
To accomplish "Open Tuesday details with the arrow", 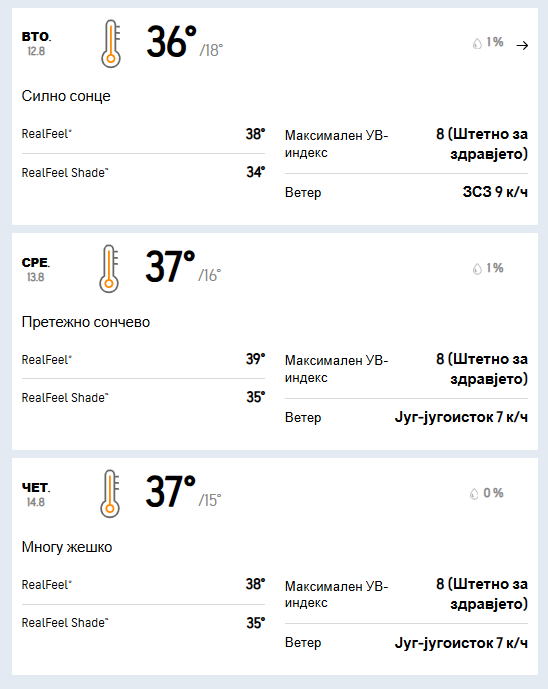I will pos(522,45).
